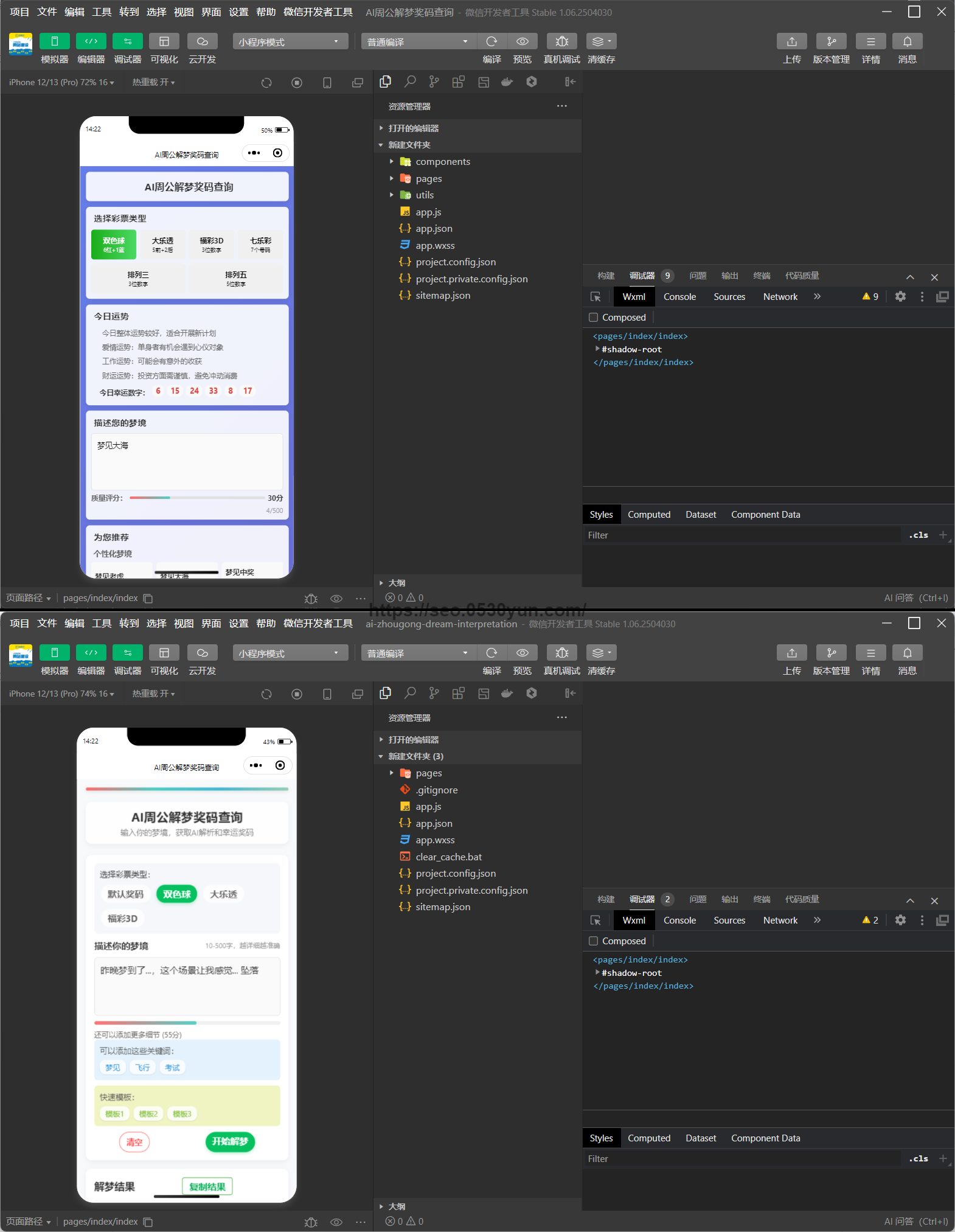
Task: Expand the 新建文件夹 (3) project tree root
Action: click(381, 756)
